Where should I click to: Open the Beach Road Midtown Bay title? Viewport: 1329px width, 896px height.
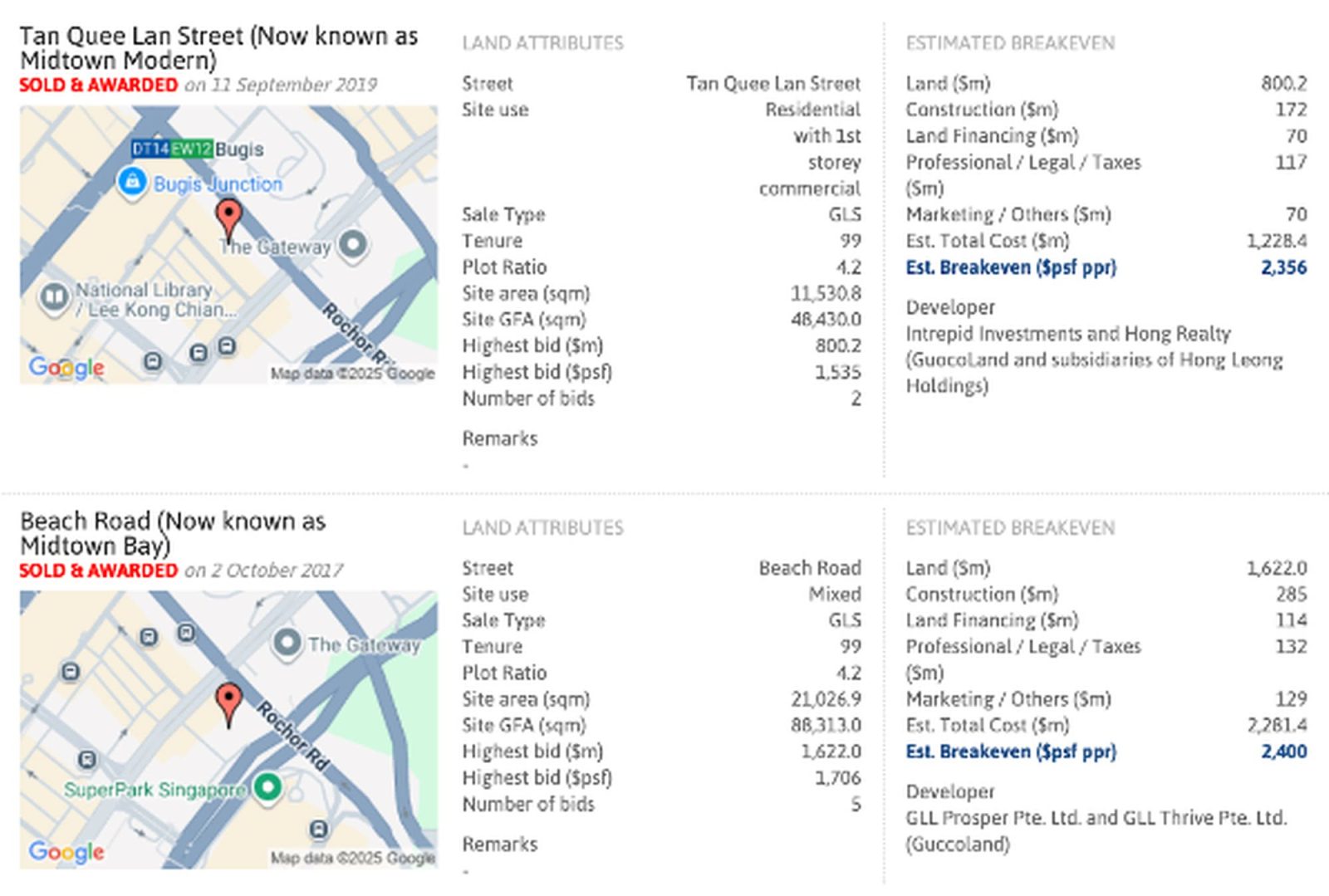(x=173, y=533)
